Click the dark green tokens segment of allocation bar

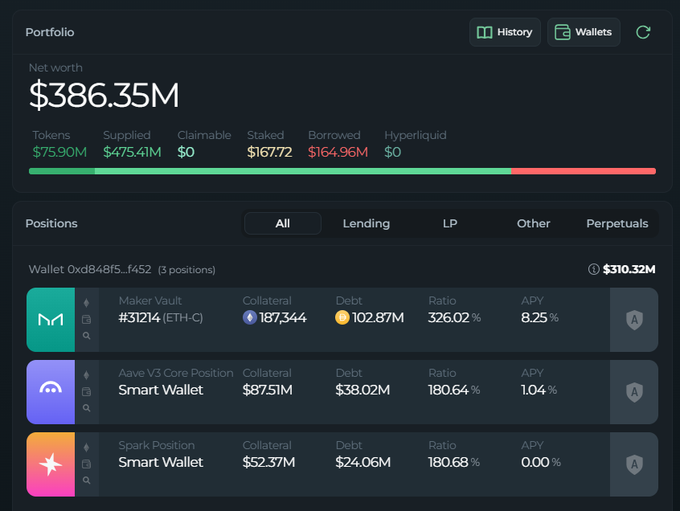(62, 171)
